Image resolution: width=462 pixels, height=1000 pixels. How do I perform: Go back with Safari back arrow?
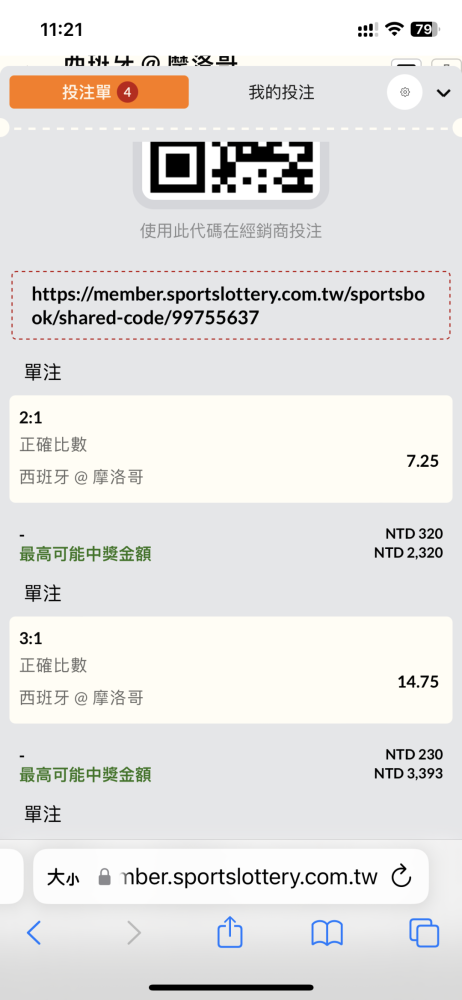click(x=34, y=933)
